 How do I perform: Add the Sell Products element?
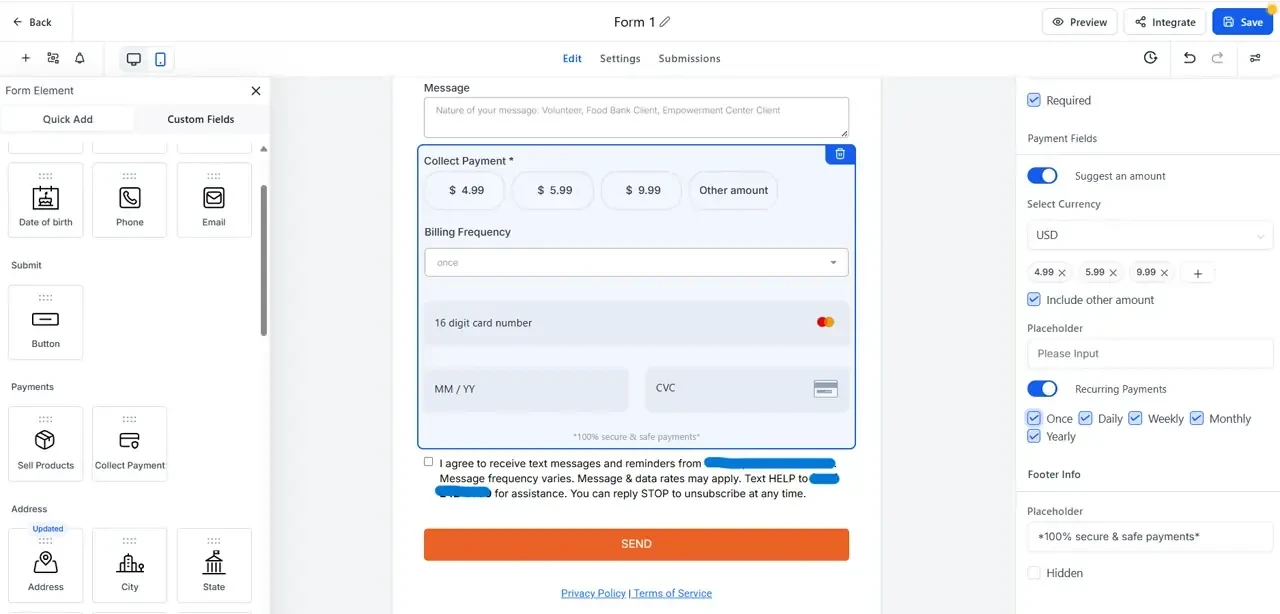[46, 444]
